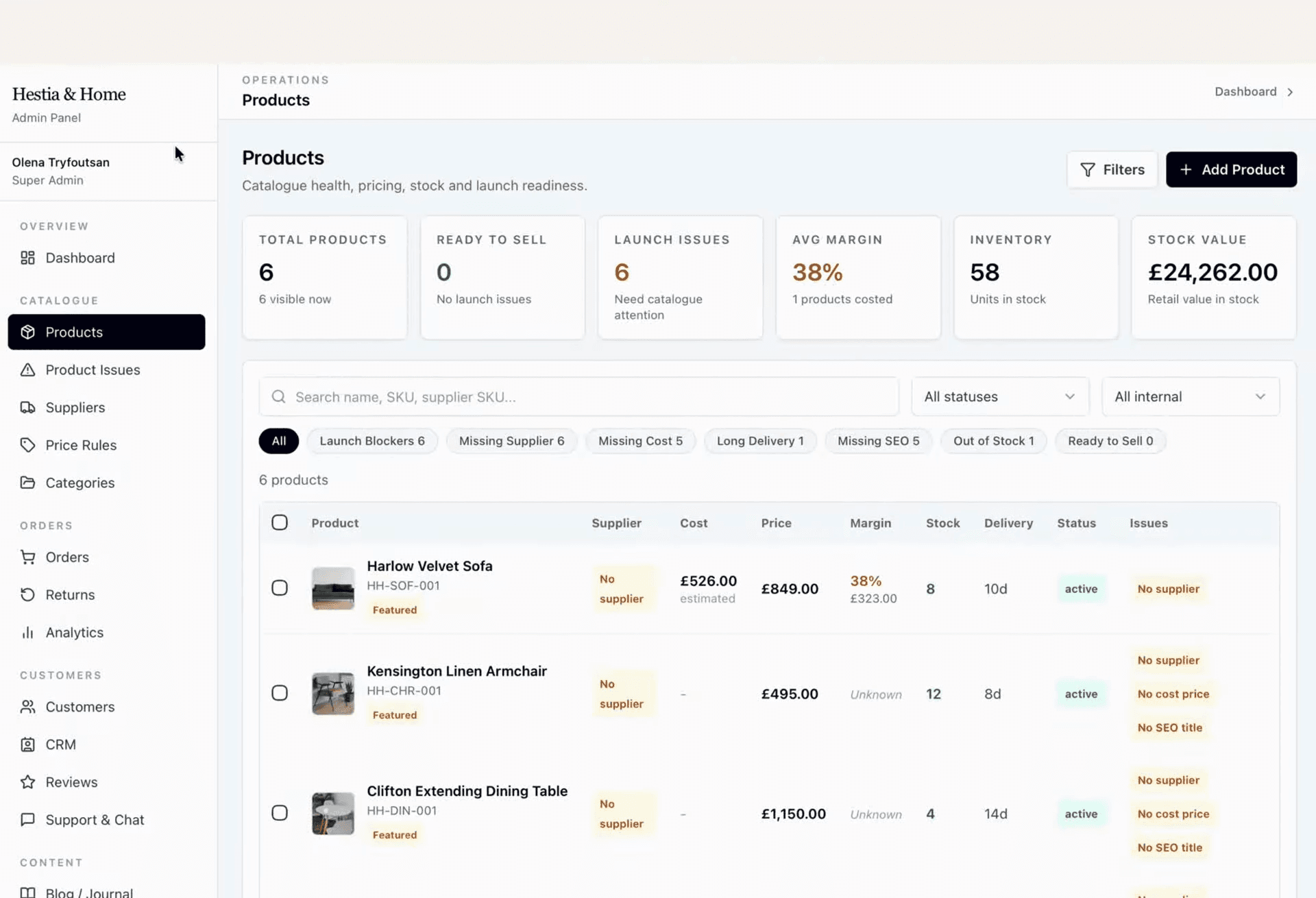Select the Missing Cost 5 filter pill

[641, 441]
